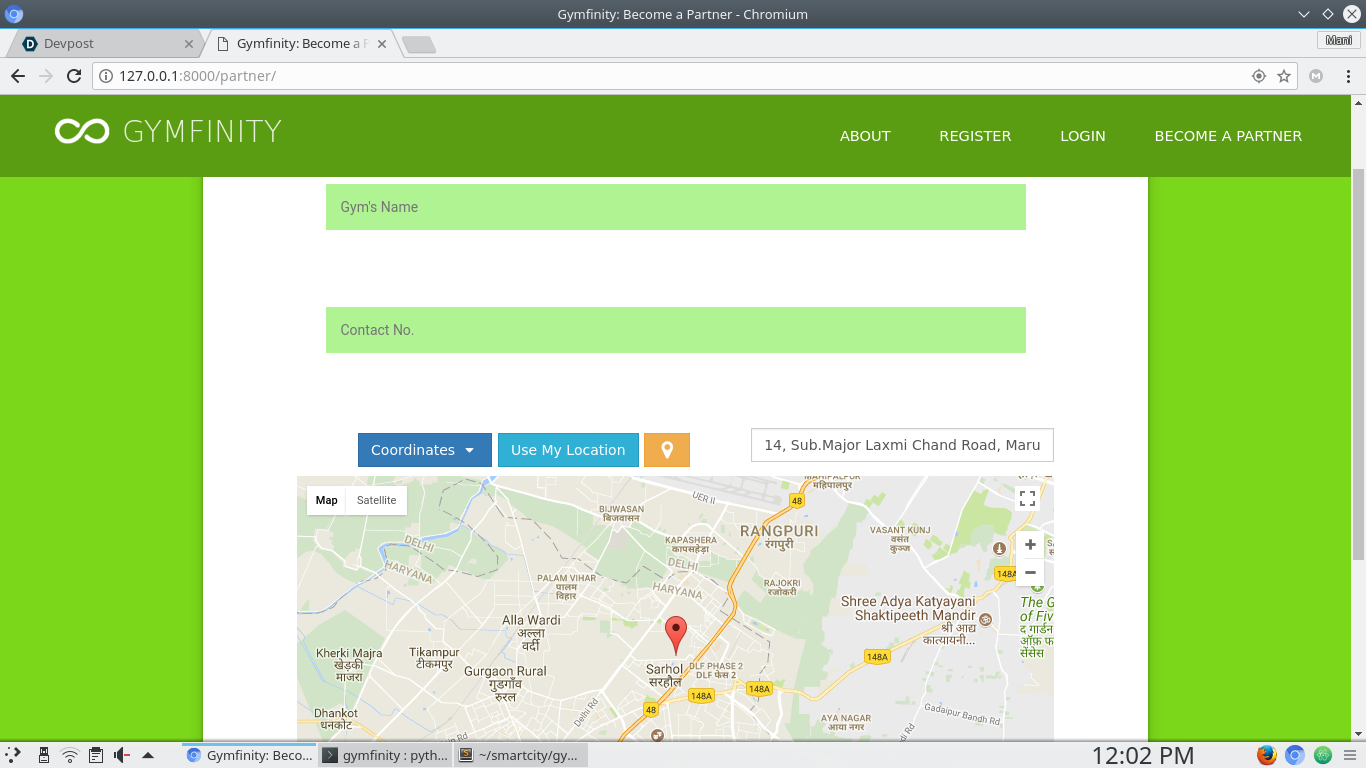This screenshot has height=768, width=1366.
Task: Click the Kherki Majra label on the map
Action: [x=349, y=665]
